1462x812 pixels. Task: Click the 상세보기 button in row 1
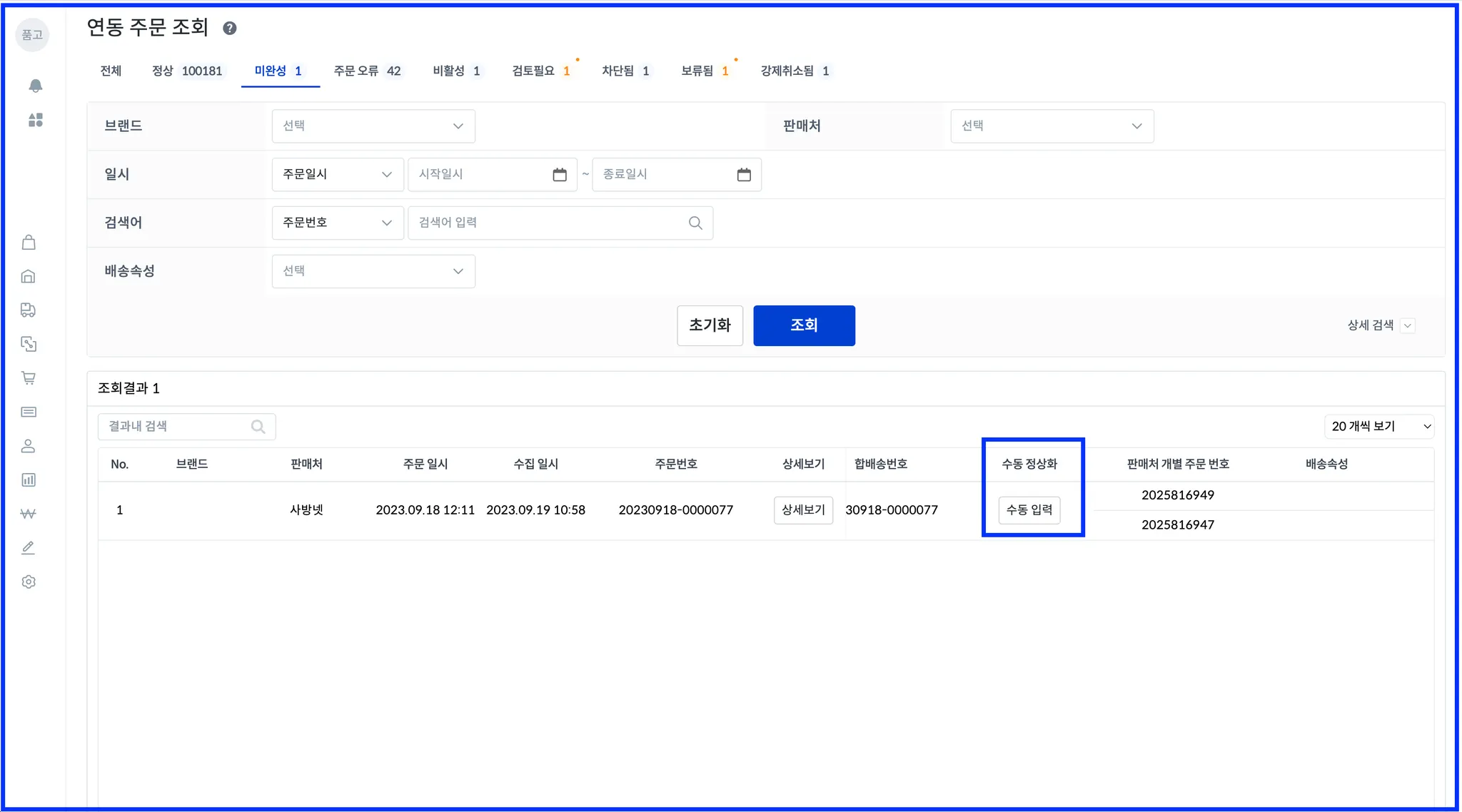pyautogui.click(x=803, y=510)
